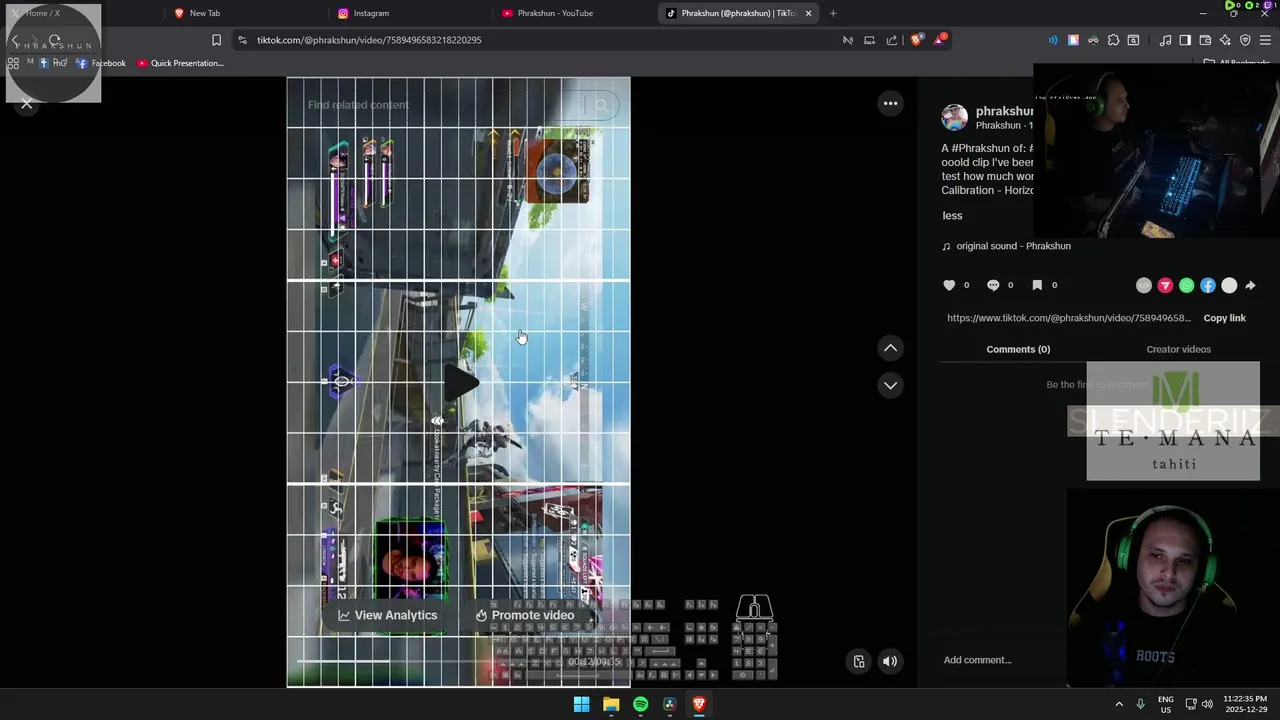Open media control music note icon
The image size is (1280, 720).
pyautogui.click(x=1165, y=40)
